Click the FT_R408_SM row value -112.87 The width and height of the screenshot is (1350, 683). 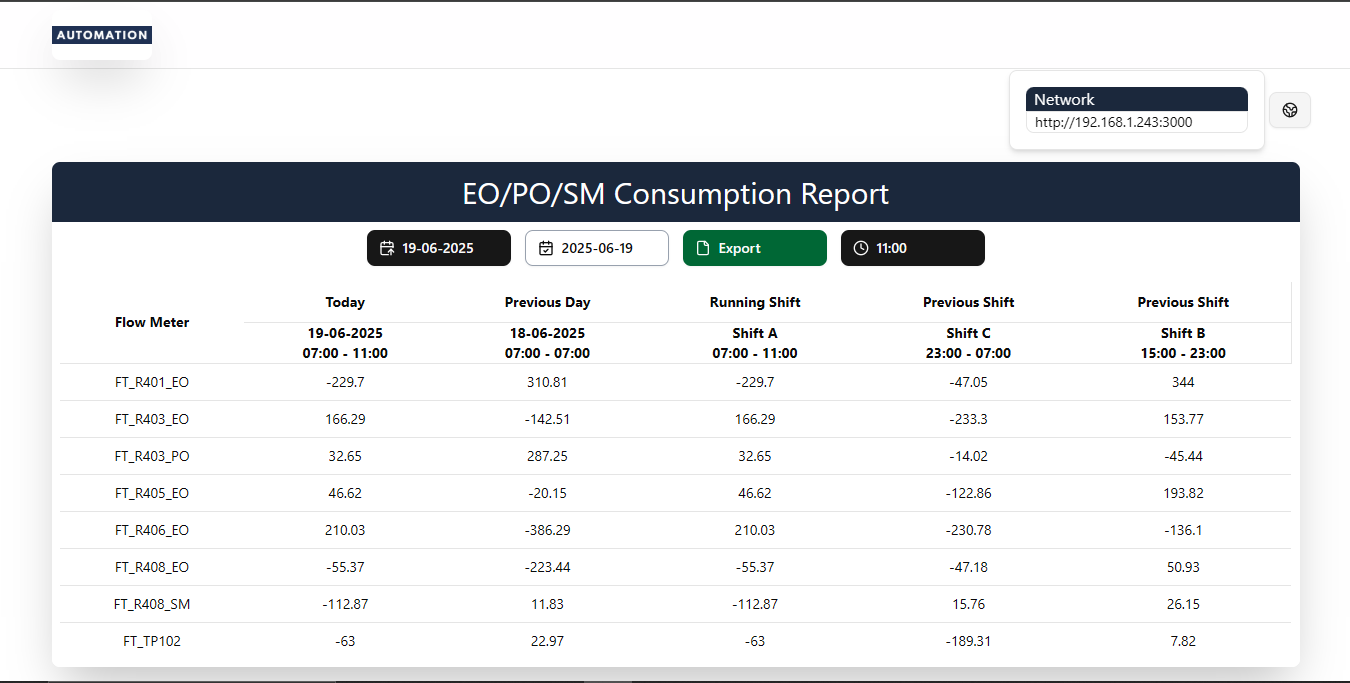345,604
